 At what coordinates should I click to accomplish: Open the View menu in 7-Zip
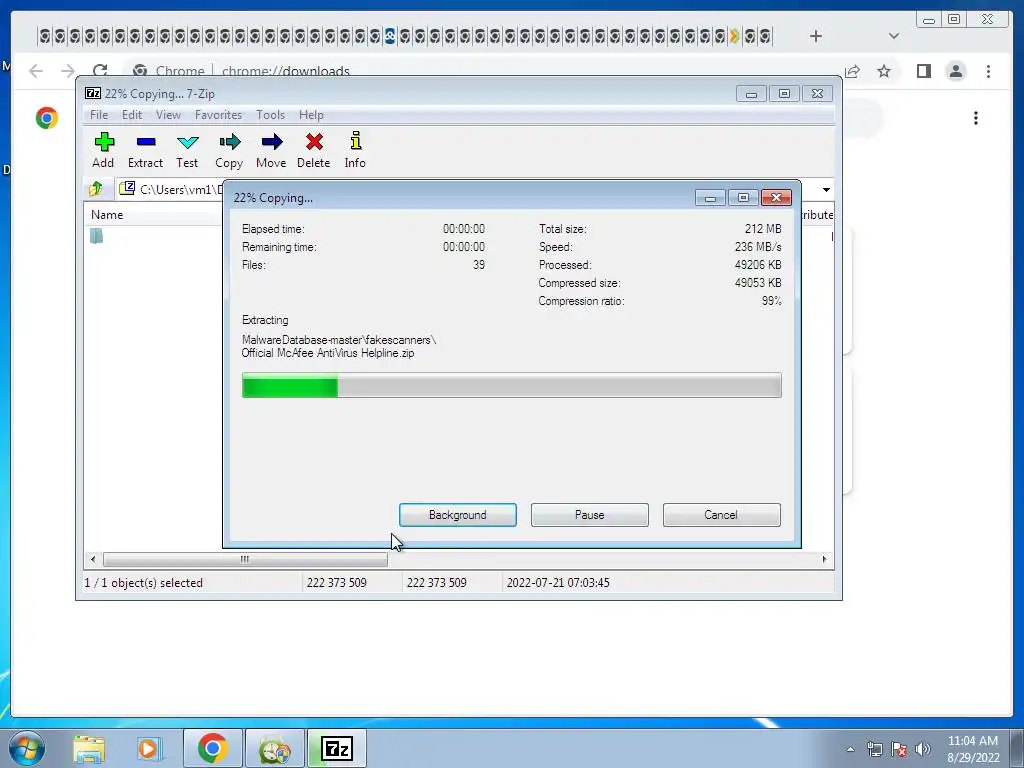click(168, 115)
